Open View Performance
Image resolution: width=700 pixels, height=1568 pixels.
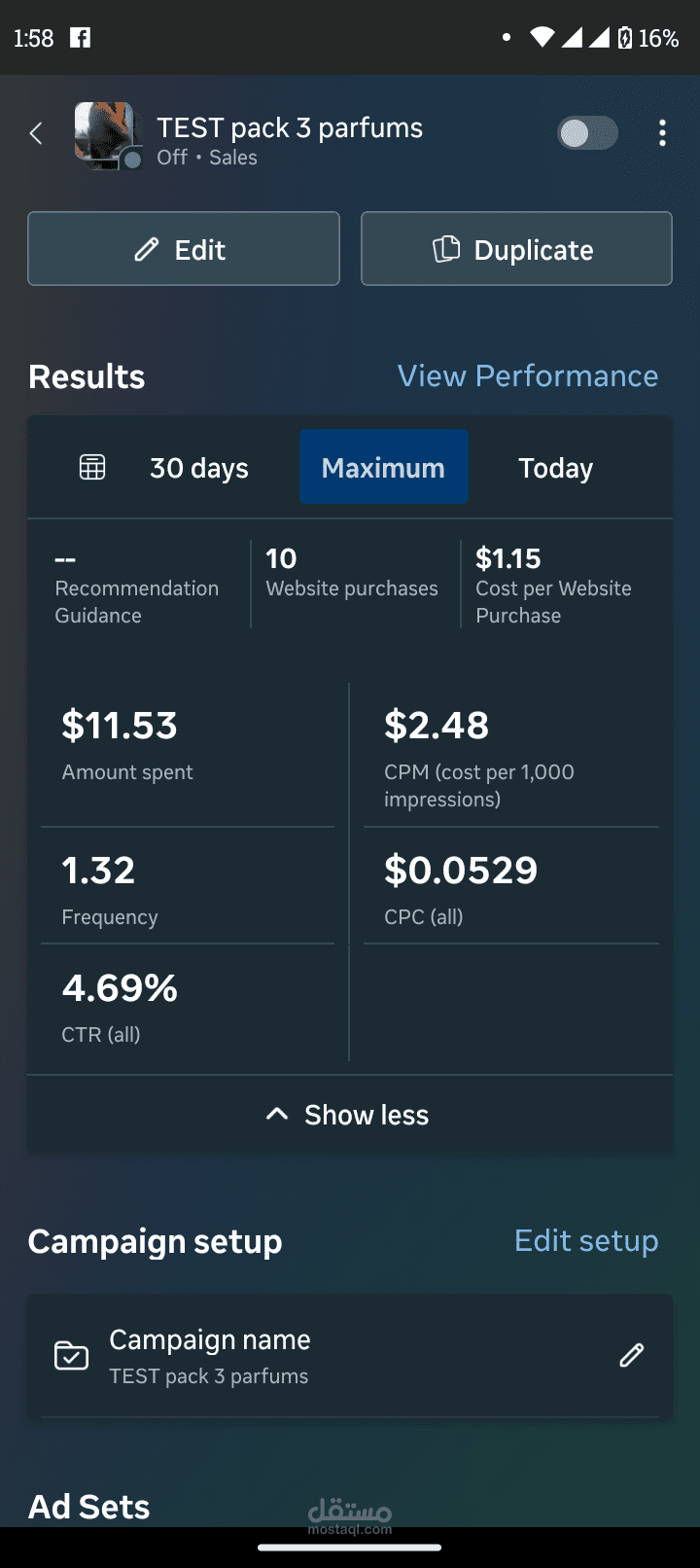coord(528,375)
